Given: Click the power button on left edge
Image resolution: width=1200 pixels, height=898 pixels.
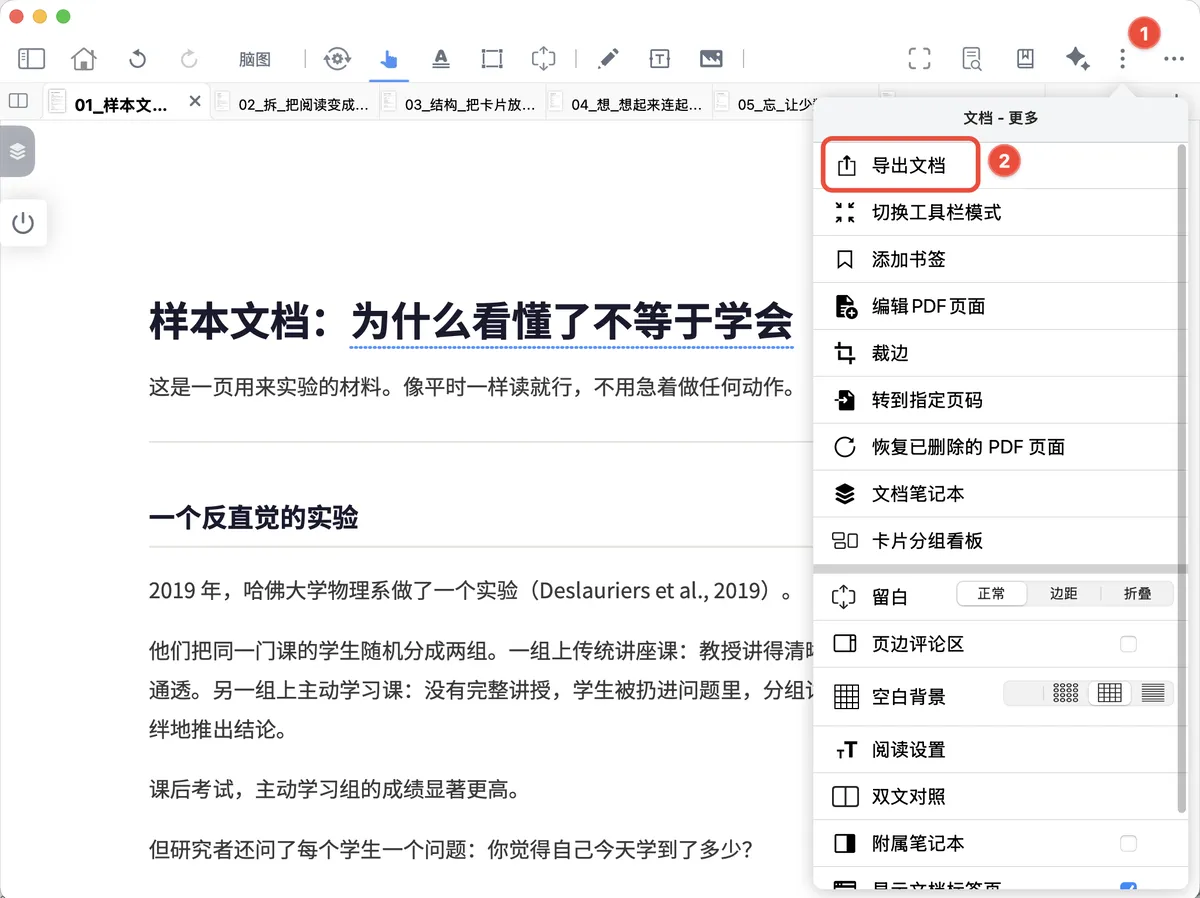Looking at the screenshot, I should tap(23, 223).
